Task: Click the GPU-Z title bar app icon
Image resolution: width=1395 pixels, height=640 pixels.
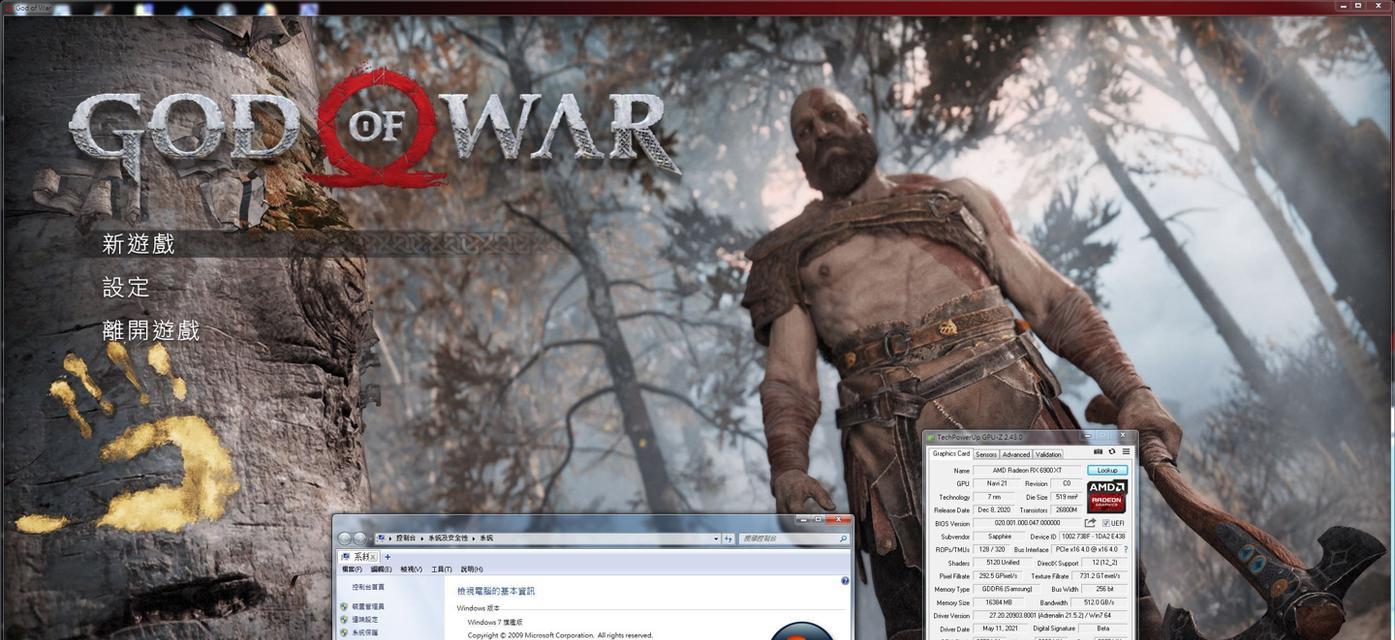Action: pos(930,437)
